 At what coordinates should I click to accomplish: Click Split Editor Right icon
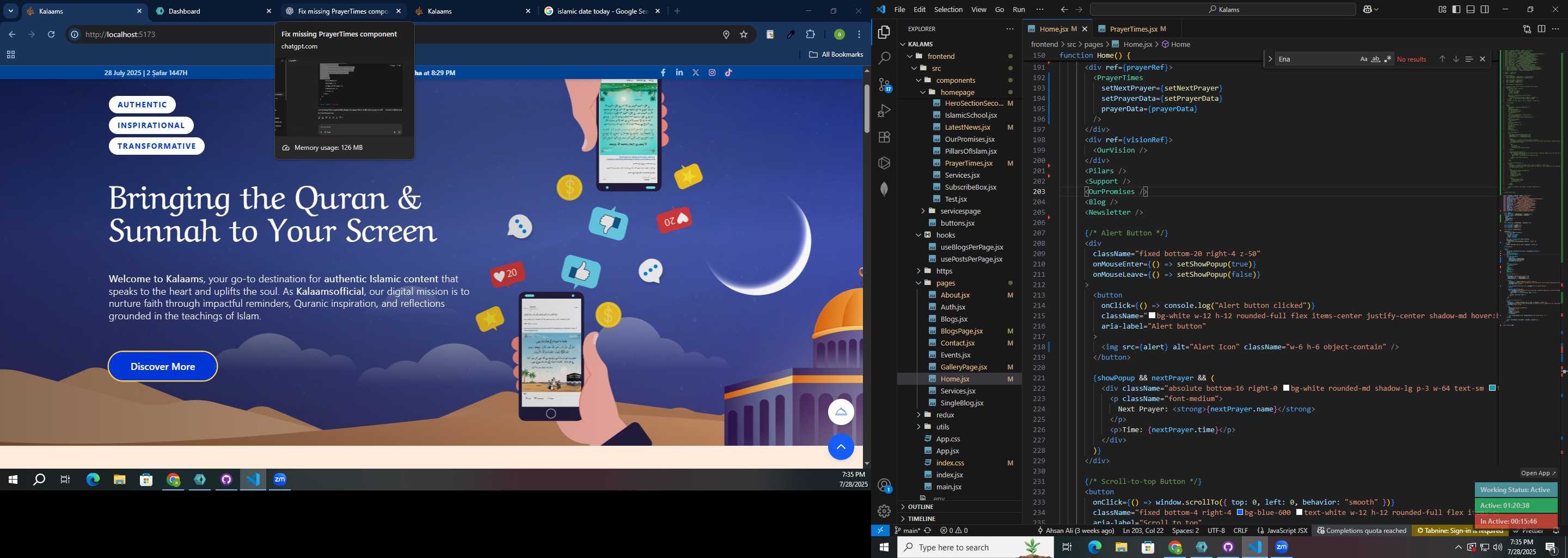(x=1541, y=29)
